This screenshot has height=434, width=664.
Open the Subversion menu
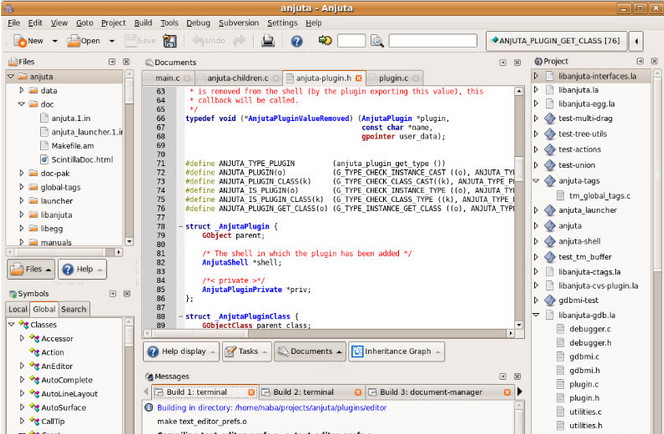pyautogui.click(x=239, y=23)
